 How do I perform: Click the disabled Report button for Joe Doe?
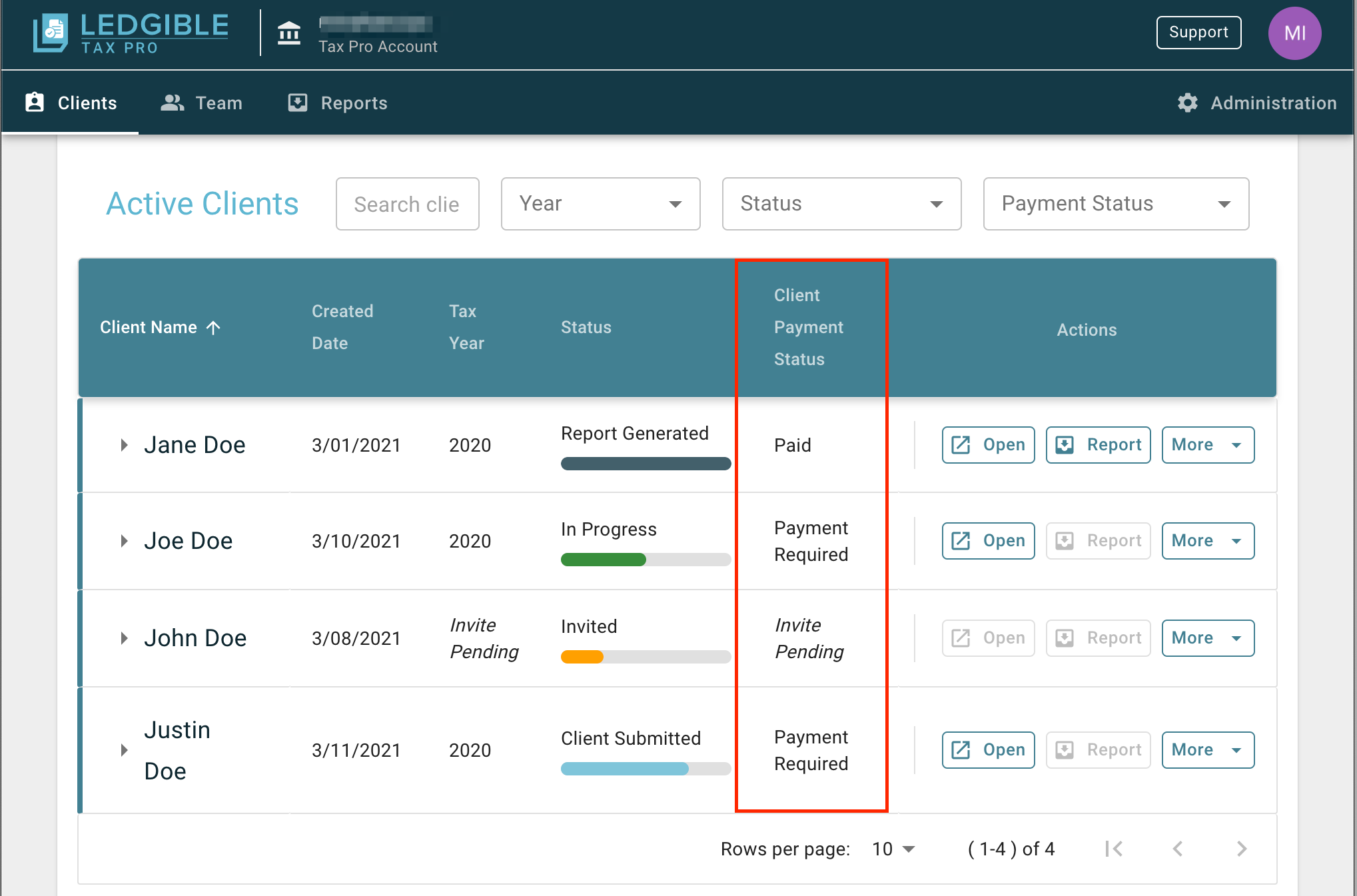(x=1098, y=541)
